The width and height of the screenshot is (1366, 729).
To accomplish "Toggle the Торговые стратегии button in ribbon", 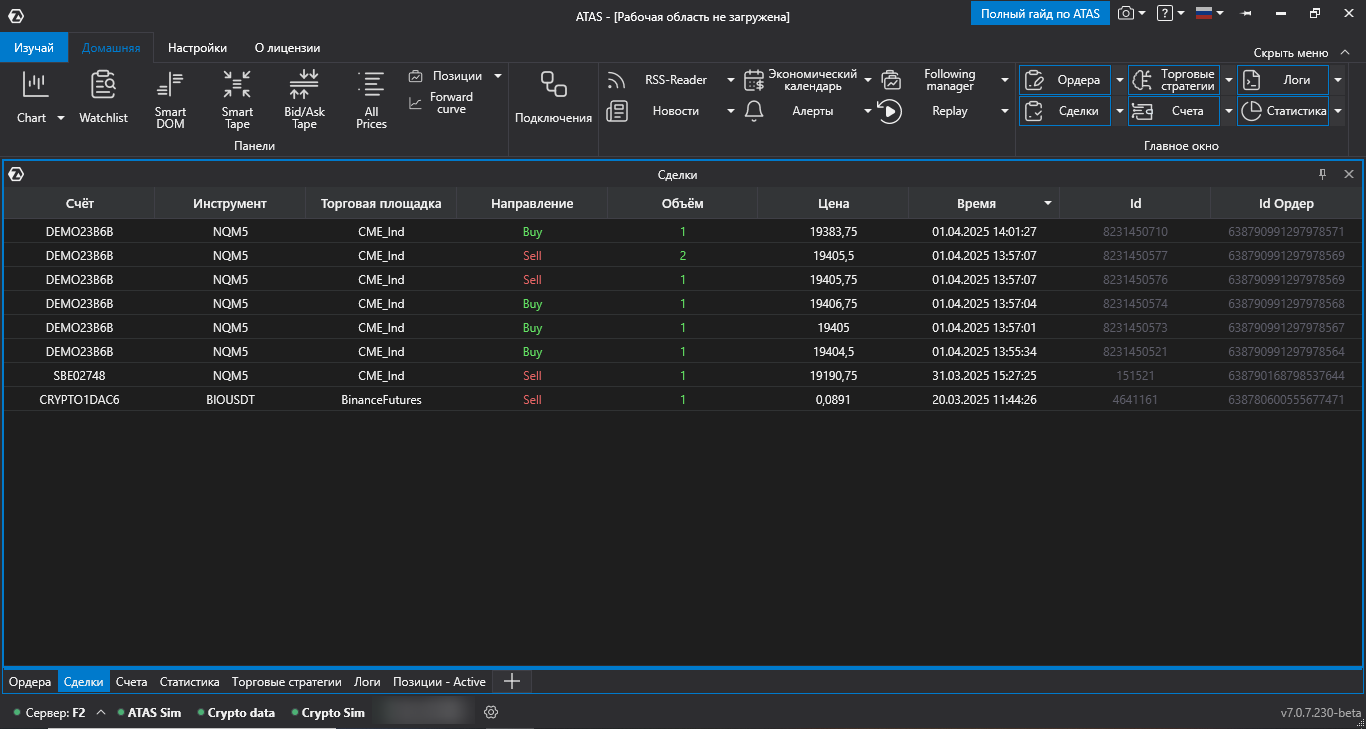I will coord(1174,80).
